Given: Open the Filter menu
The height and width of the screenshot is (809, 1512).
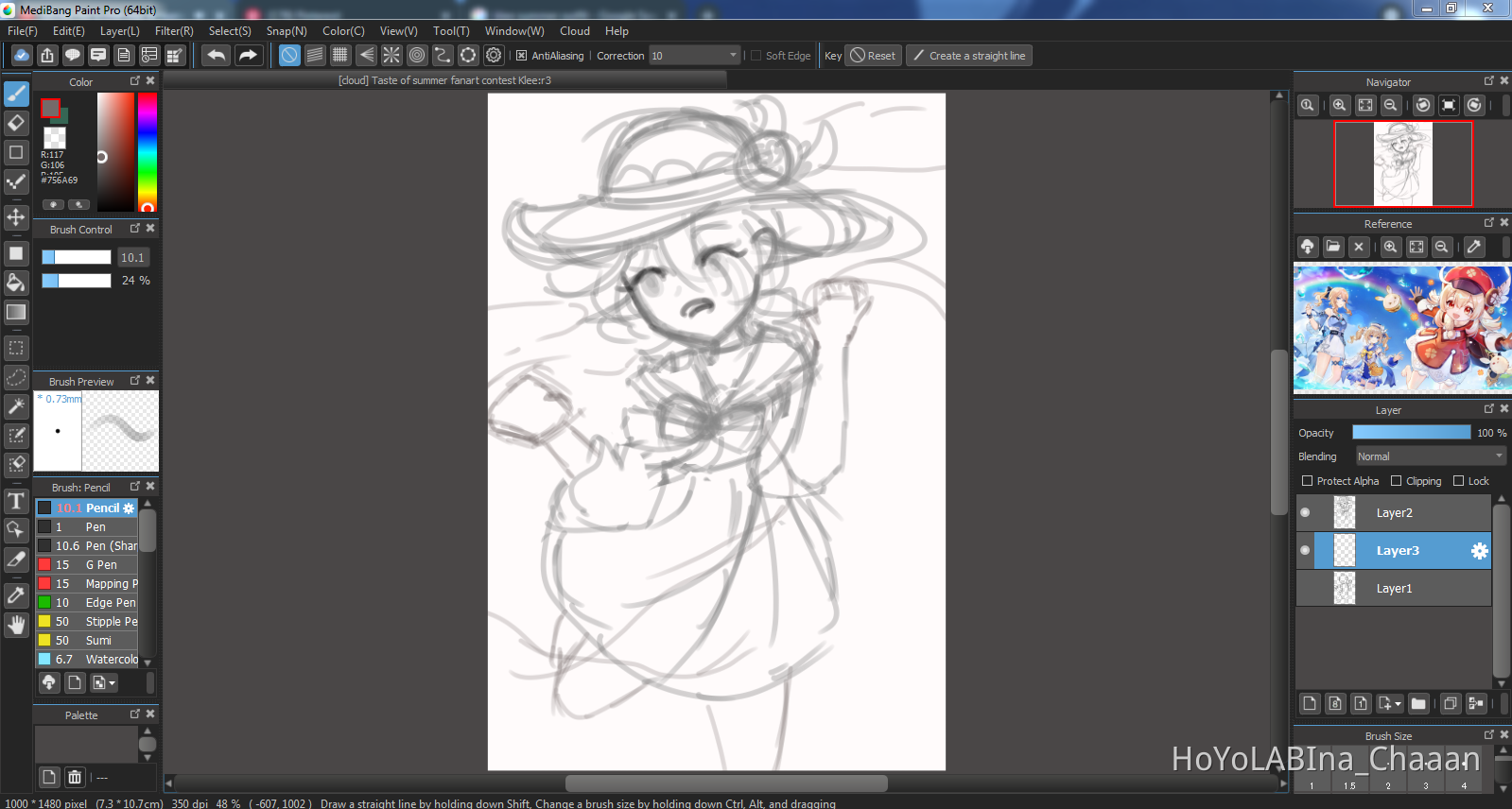Looking at the screenshot, I should click(x=174, y=31).
